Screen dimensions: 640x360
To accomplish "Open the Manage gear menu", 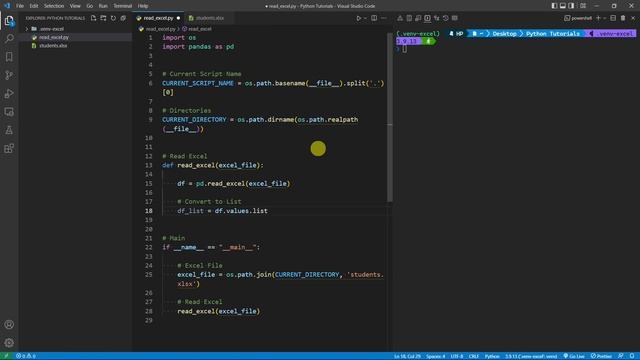I will [9, 342].
